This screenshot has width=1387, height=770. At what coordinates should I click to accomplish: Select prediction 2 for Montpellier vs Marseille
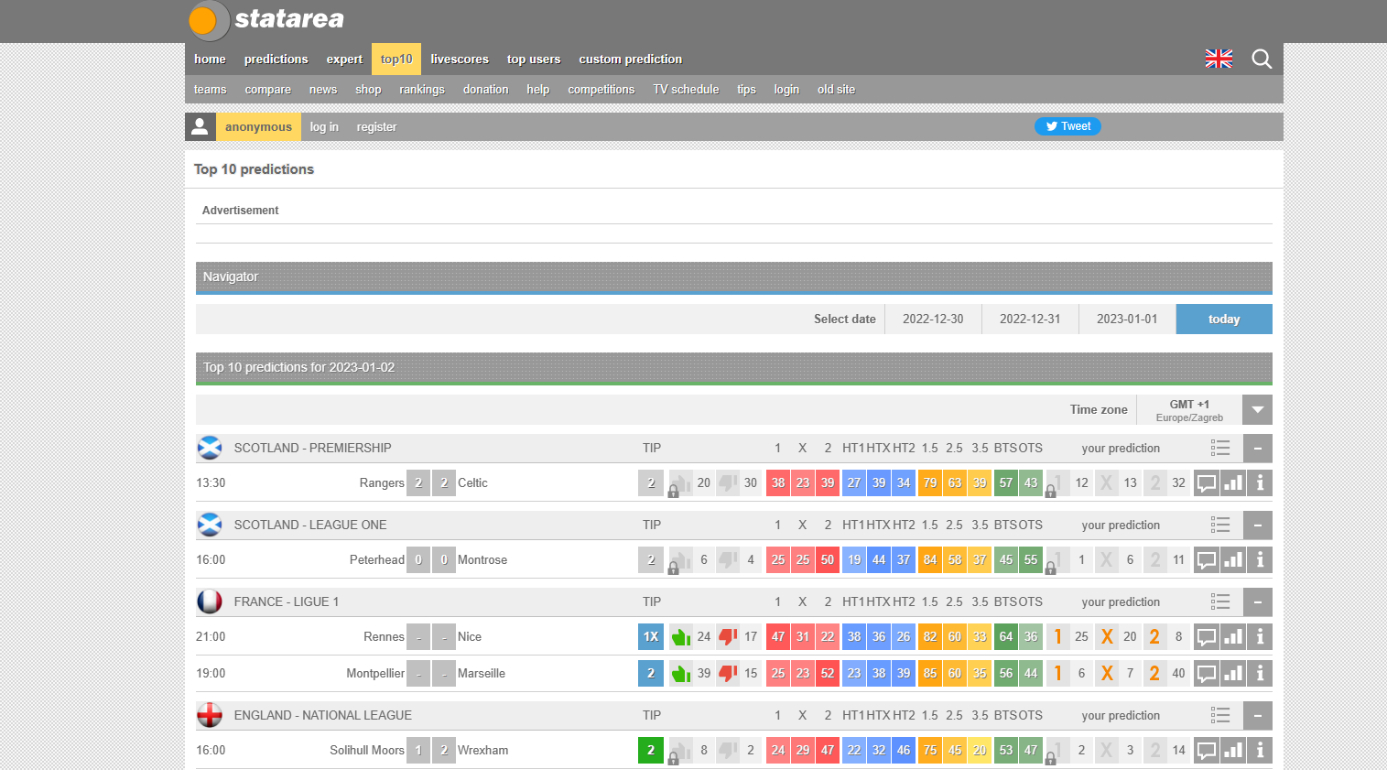1155,673
